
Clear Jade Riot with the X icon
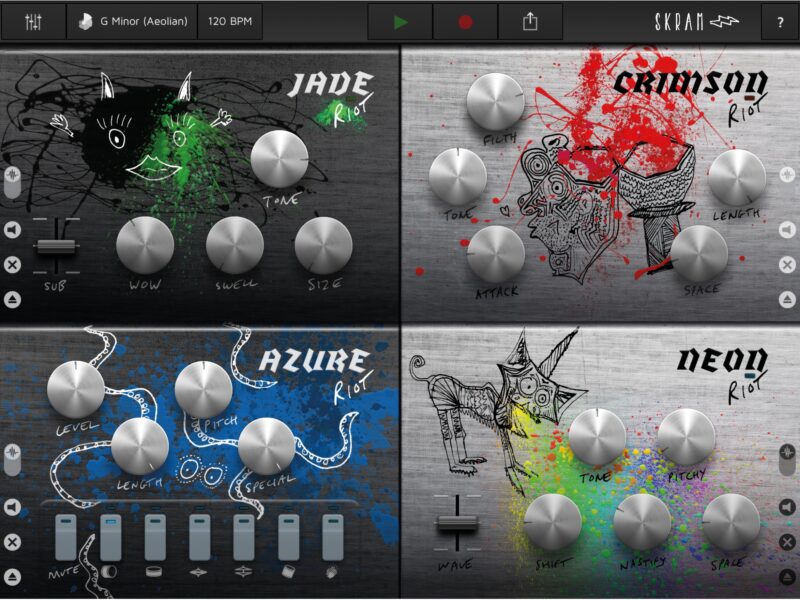12,265
